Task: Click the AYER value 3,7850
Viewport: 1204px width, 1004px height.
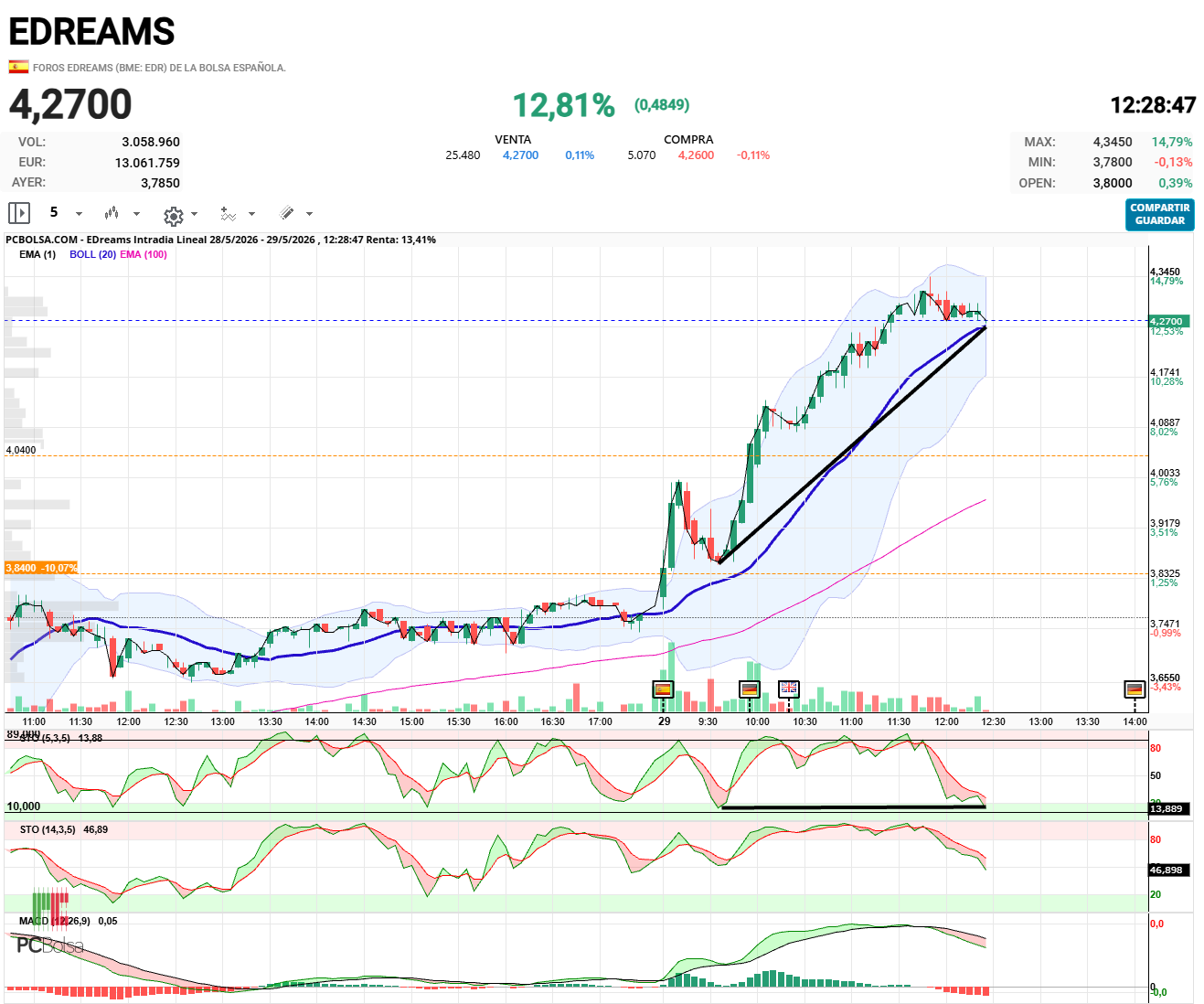Action: [x=160, y=183]
